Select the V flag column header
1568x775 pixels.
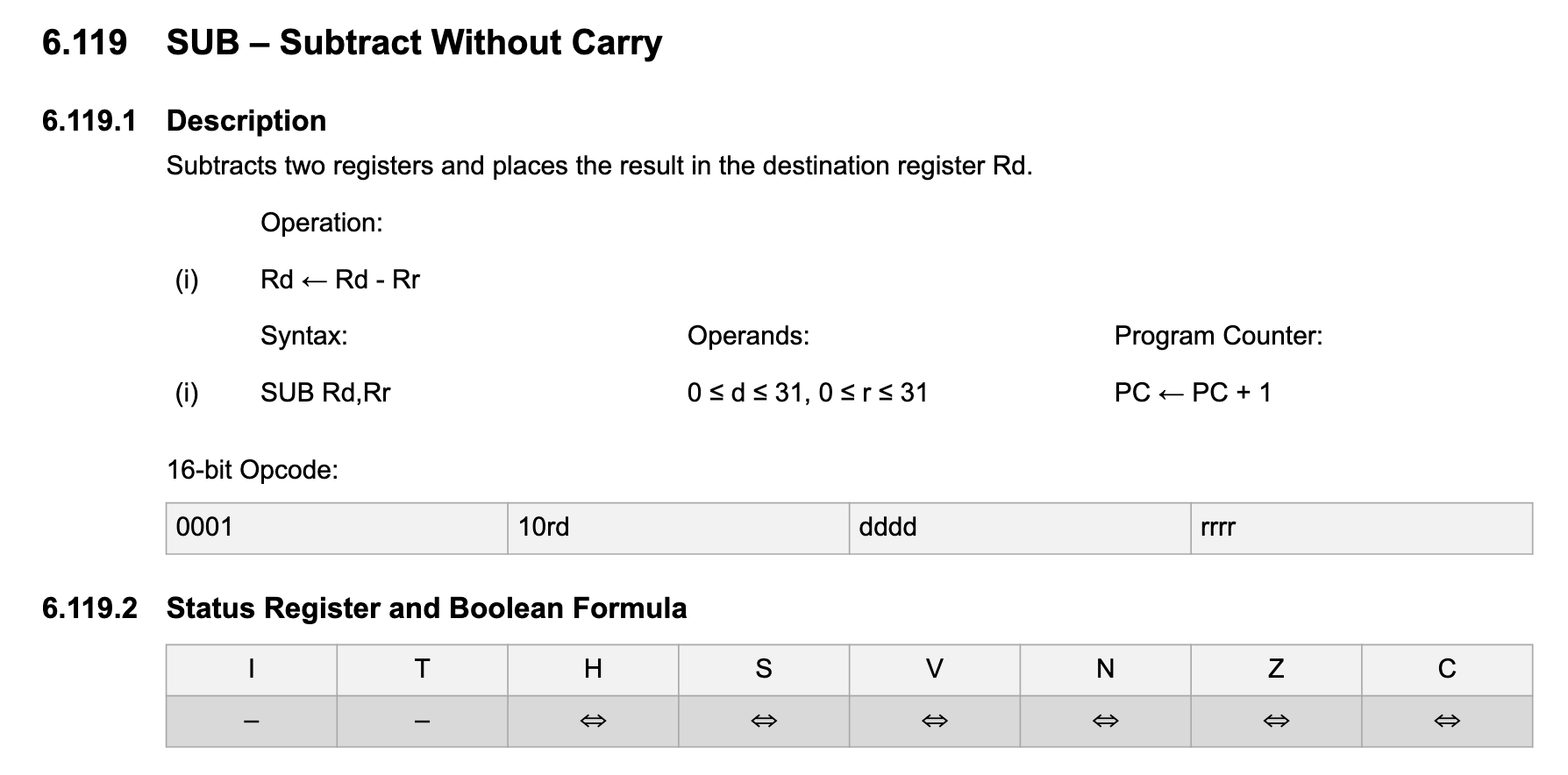click(x=935, y=670)
